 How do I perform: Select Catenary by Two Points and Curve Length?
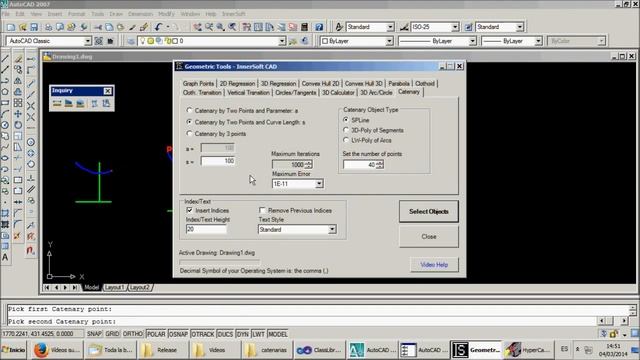point(189,122)
